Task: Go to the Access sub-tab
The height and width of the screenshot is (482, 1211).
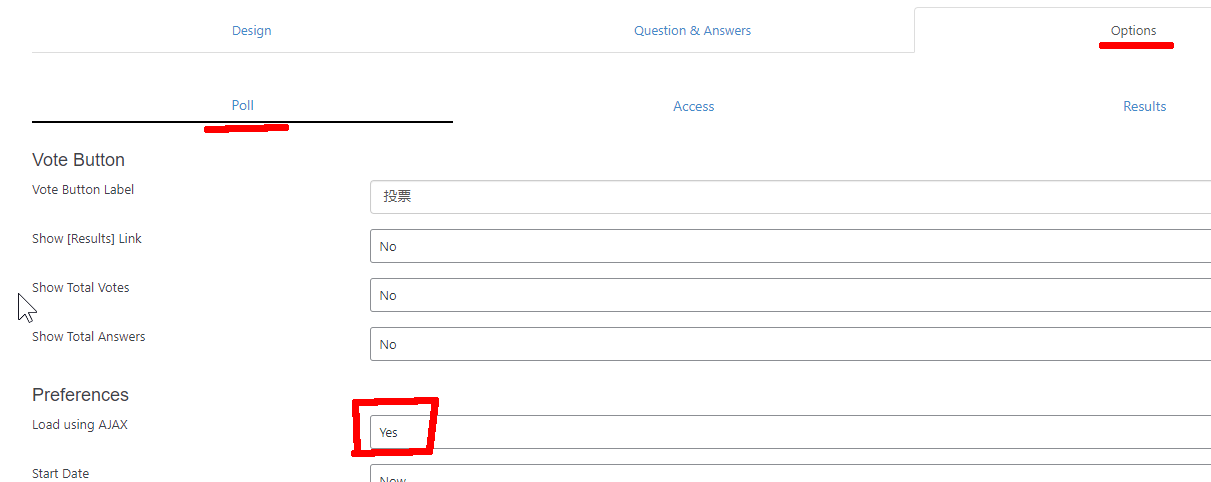Action: point(693,106)
